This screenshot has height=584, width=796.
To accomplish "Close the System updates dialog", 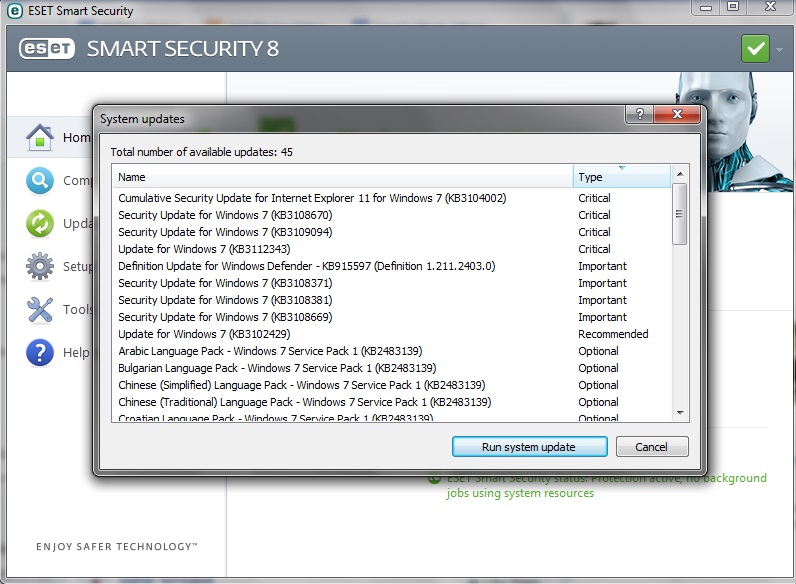I will tap(677, 114).
